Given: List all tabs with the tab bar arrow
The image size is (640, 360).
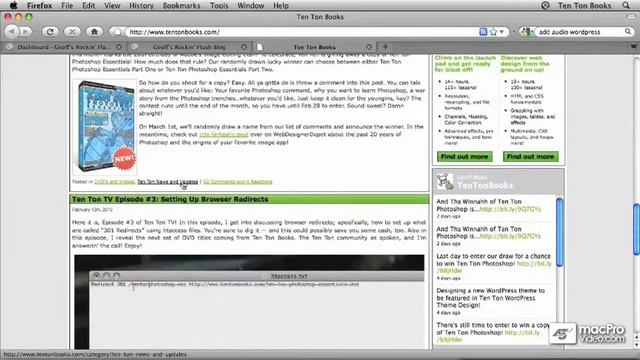Looking at the screenshot, I should point(633,47).
